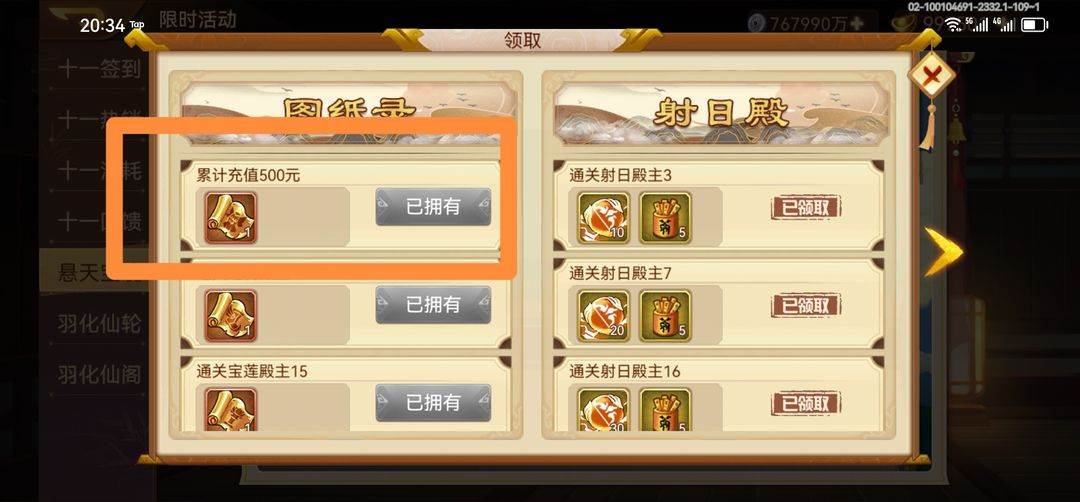Select the orange orb reward with count 10
The width and height of the screenshot is (1080, 502).
603,218
